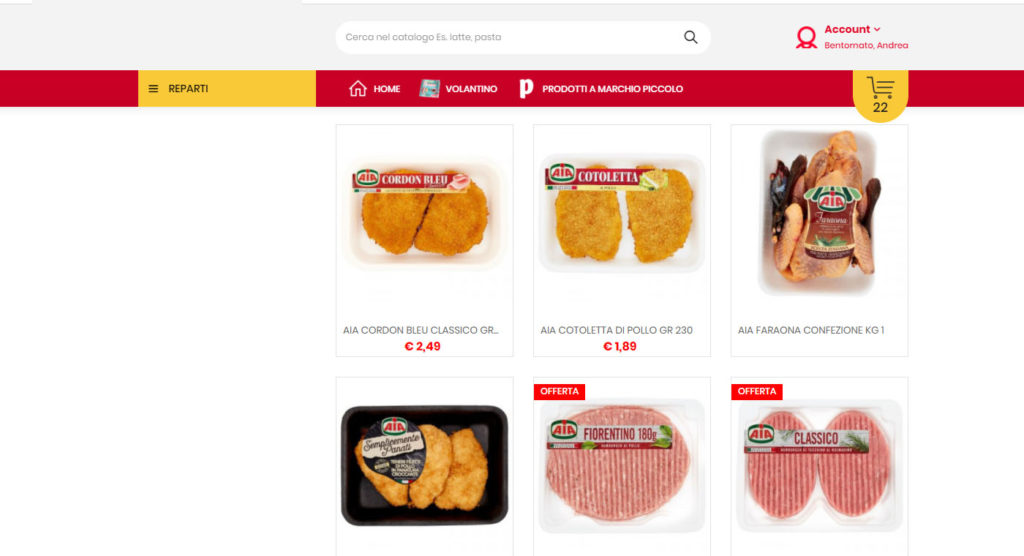Click the Piccolo brand P icon
Image resolution: width=1024 pixels, height=556 pixels.
[x=526, y=88]
